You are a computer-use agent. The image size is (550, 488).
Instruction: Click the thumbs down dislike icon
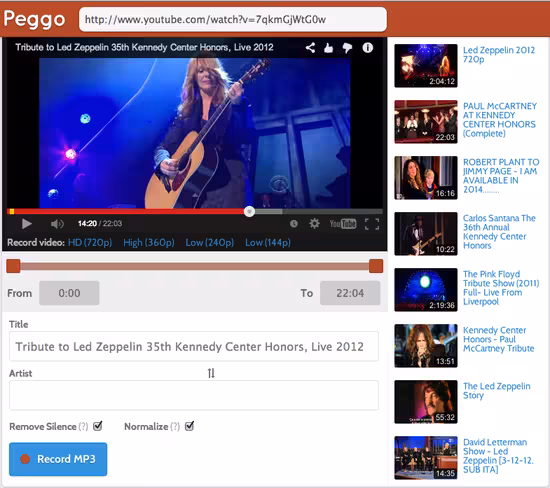pos(347,48)
